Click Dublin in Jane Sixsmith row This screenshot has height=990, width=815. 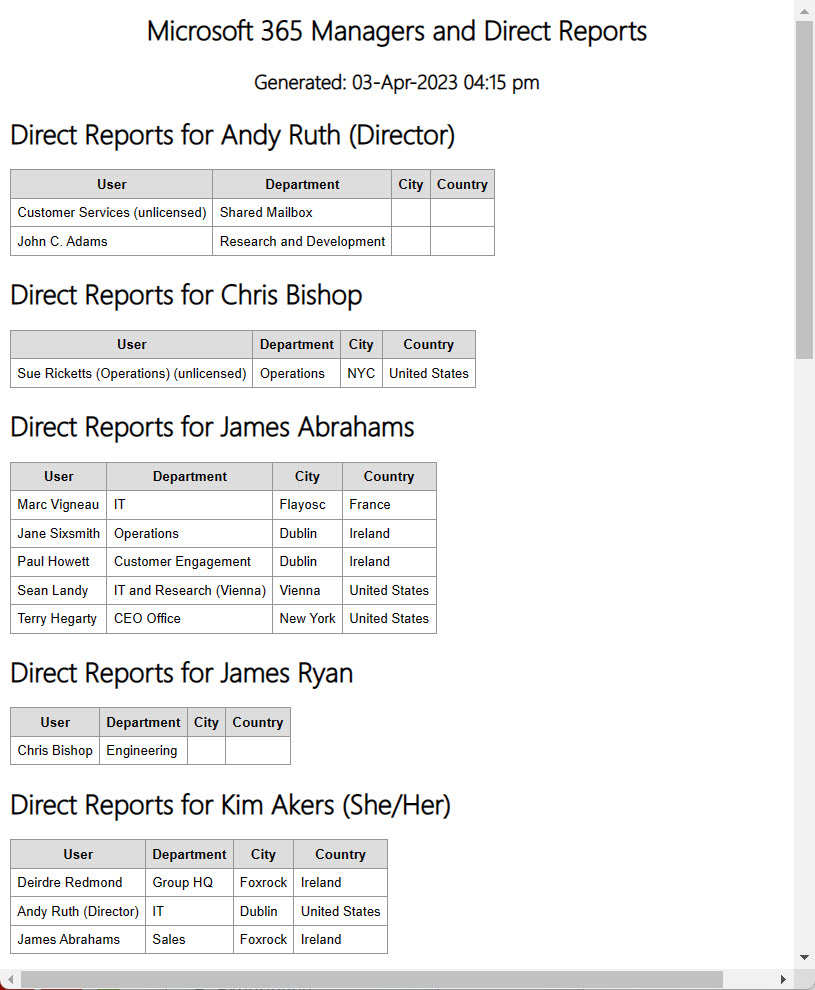click(x=307, y=534)
